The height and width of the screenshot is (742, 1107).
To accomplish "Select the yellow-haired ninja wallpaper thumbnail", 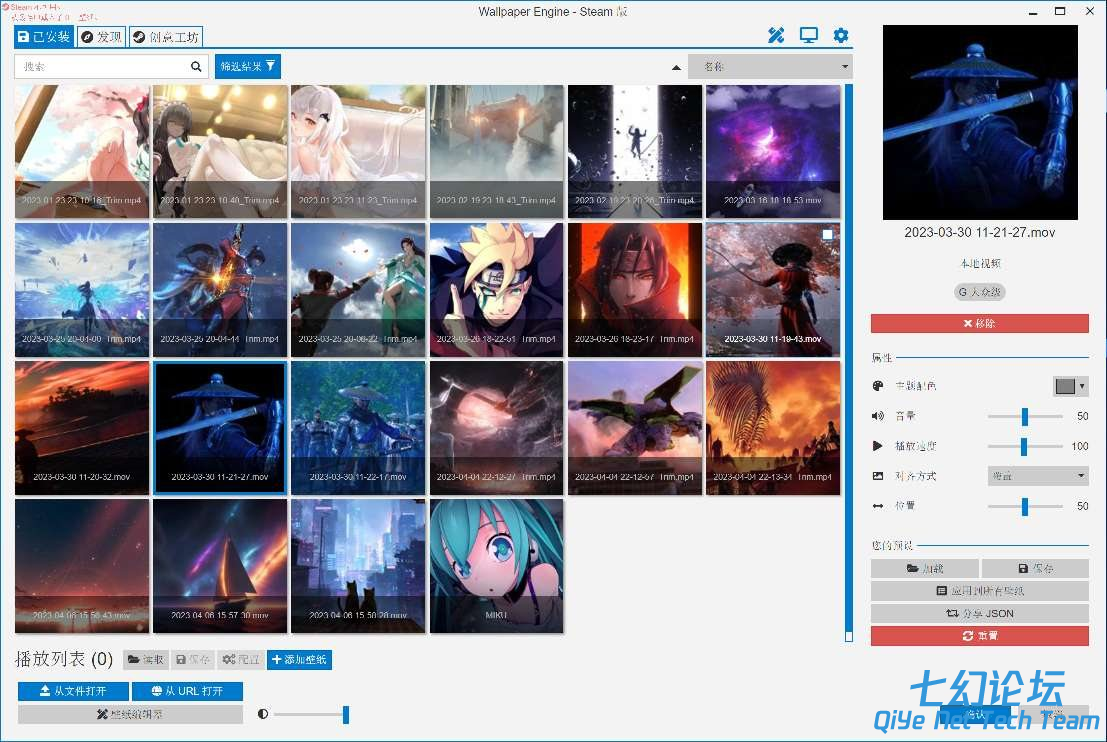I will [496, 289].
